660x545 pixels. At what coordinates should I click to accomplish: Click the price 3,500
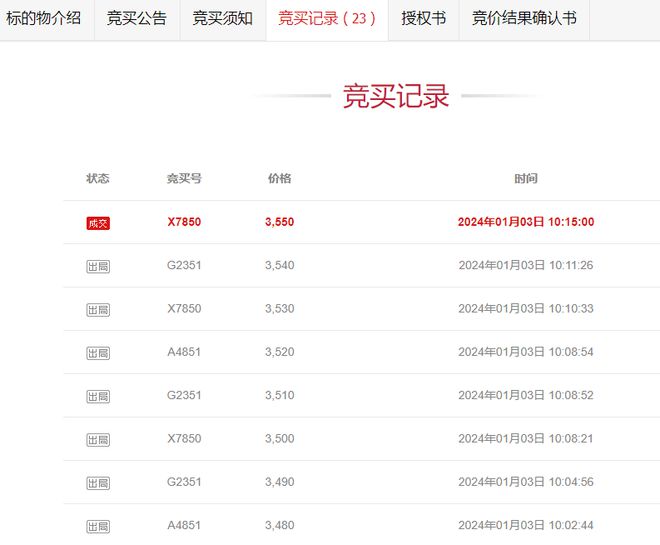click(x=279, y=439)
